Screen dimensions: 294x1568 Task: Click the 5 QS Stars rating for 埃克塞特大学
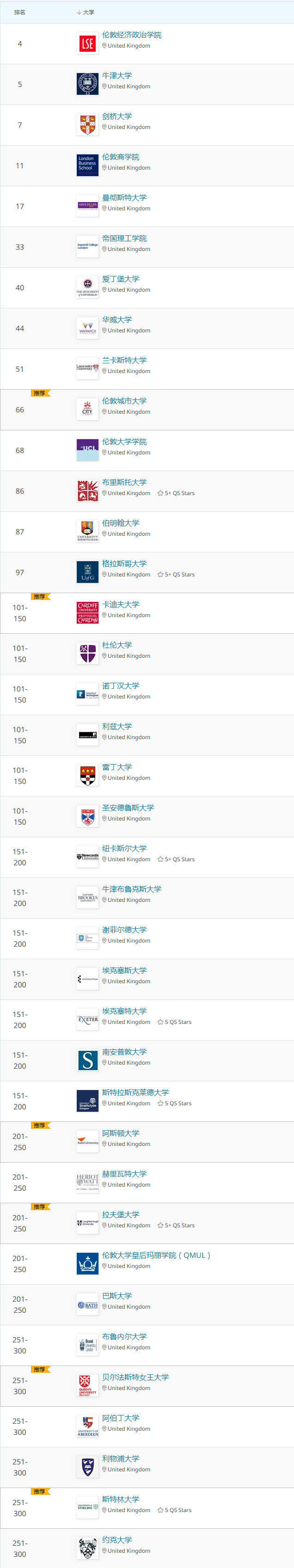click(x=175, y=1022)
